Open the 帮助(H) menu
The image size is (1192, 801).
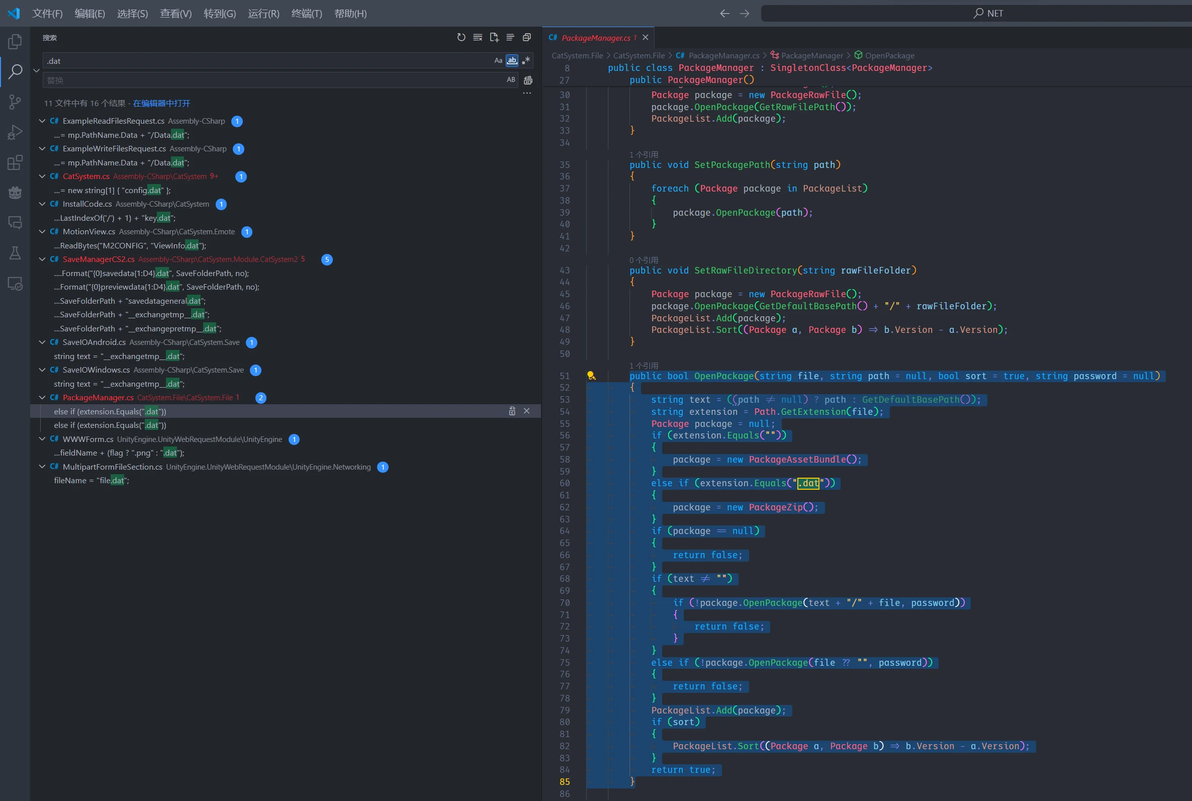coord(350,14)
